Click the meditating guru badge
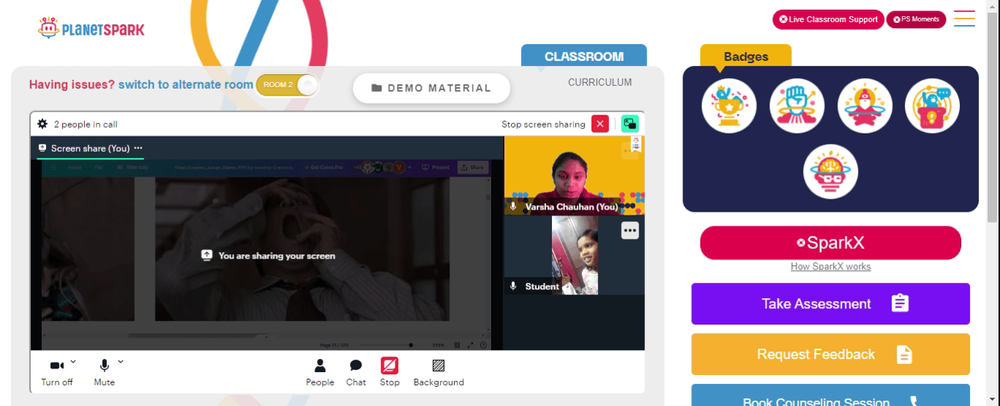The width and height of the screenshot is (1000, 406). point(864,106)
